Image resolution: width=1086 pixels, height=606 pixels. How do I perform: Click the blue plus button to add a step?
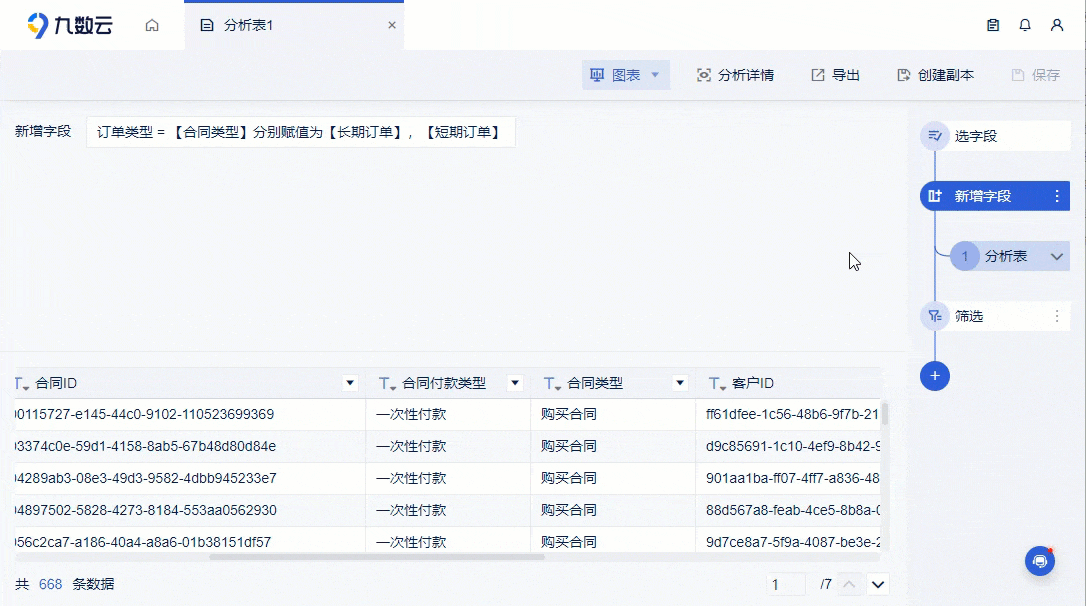pos(934,376)
